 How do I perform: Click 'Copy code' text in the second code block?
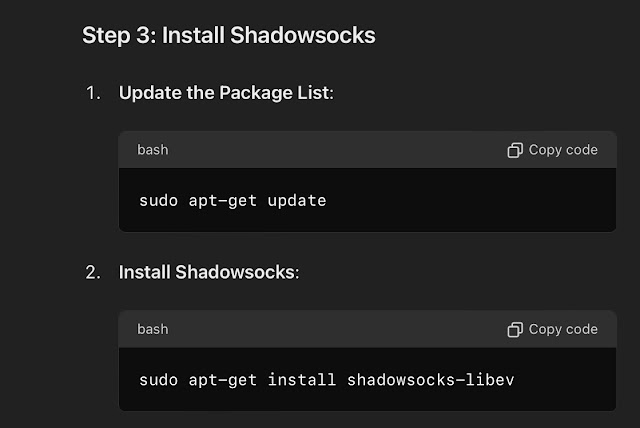[563, 330]
